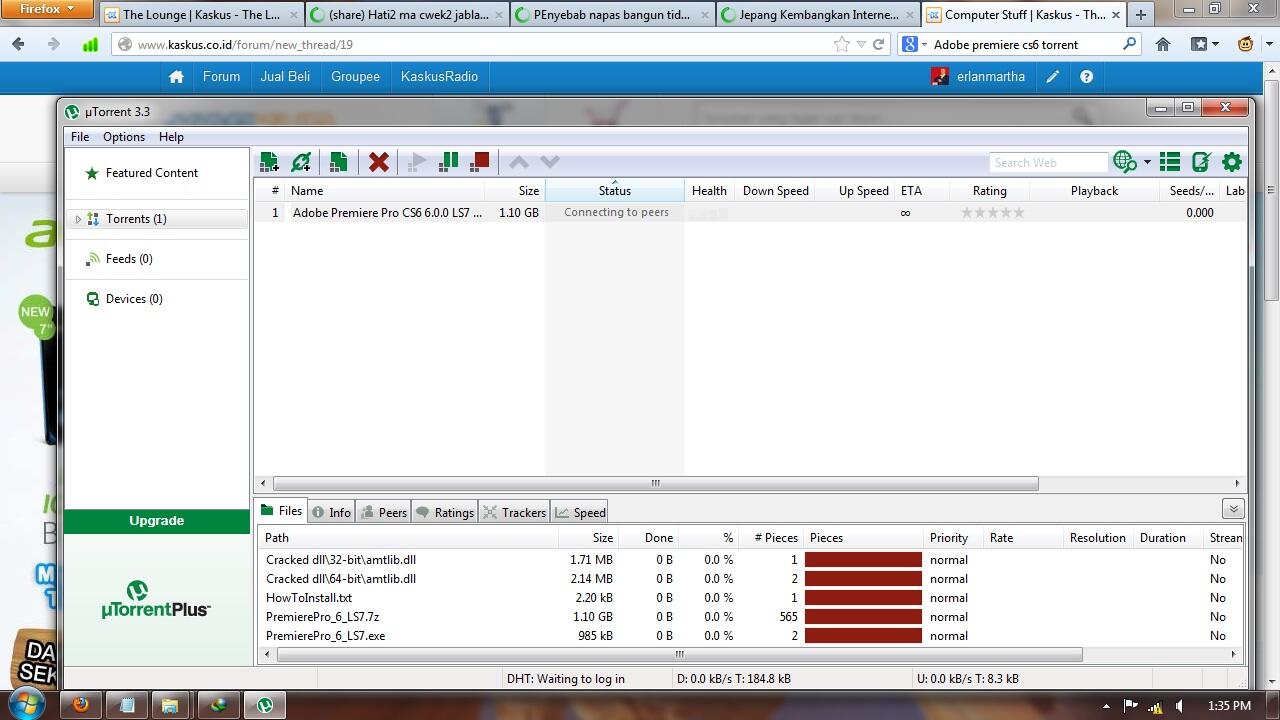Open the Help menu in uTorrent

pyautogui.click(x=171, y=137)
